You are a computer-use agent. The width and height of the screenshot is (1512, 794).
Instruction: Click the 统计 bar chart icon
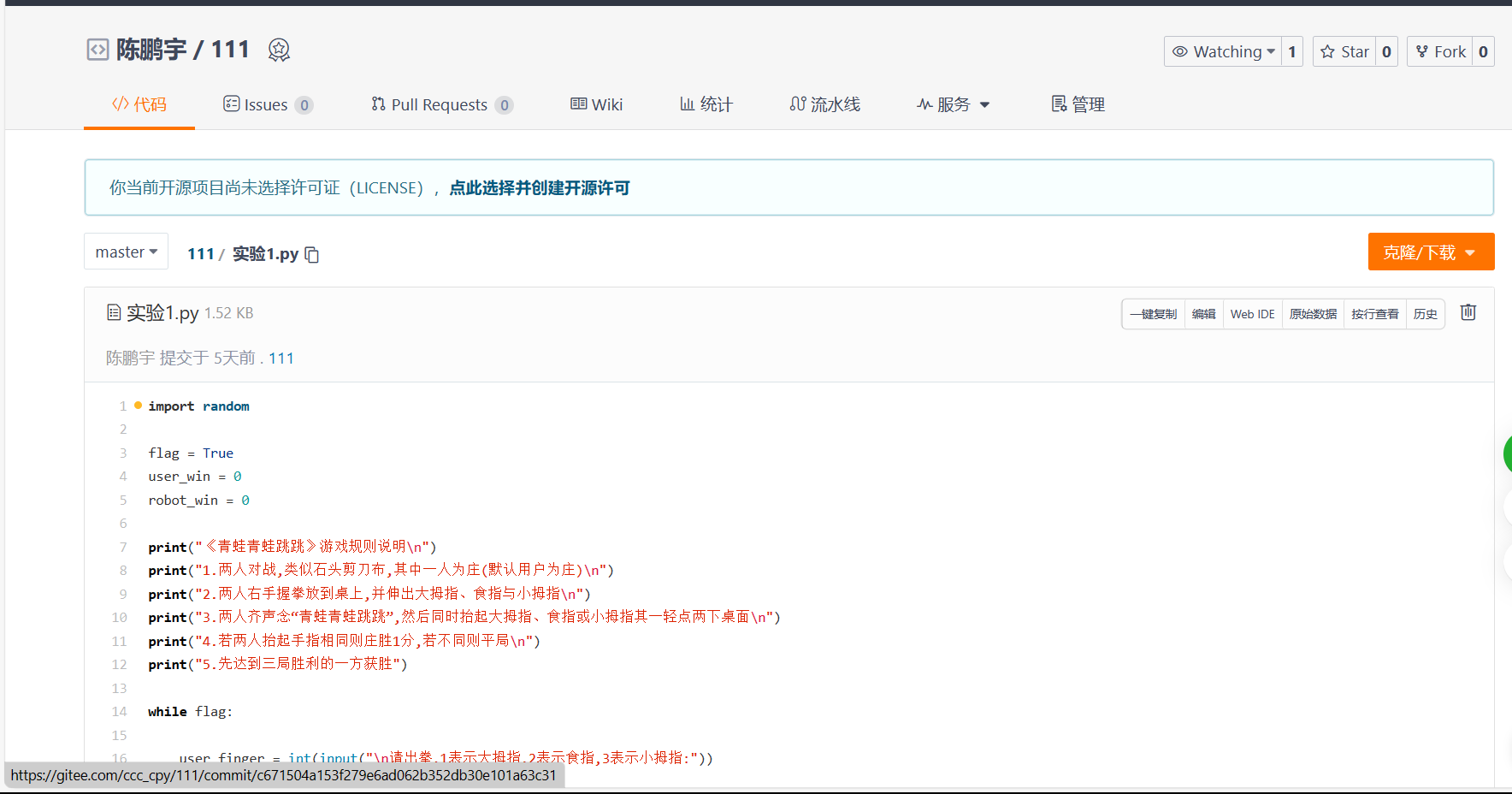(x=687, y=104)
